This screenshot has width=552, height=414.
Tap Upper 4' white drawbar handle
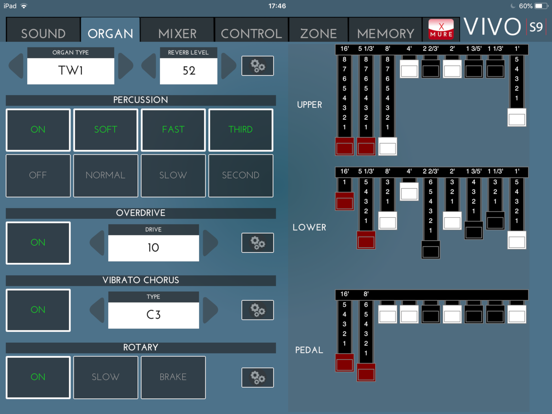(x=409, y=69)
